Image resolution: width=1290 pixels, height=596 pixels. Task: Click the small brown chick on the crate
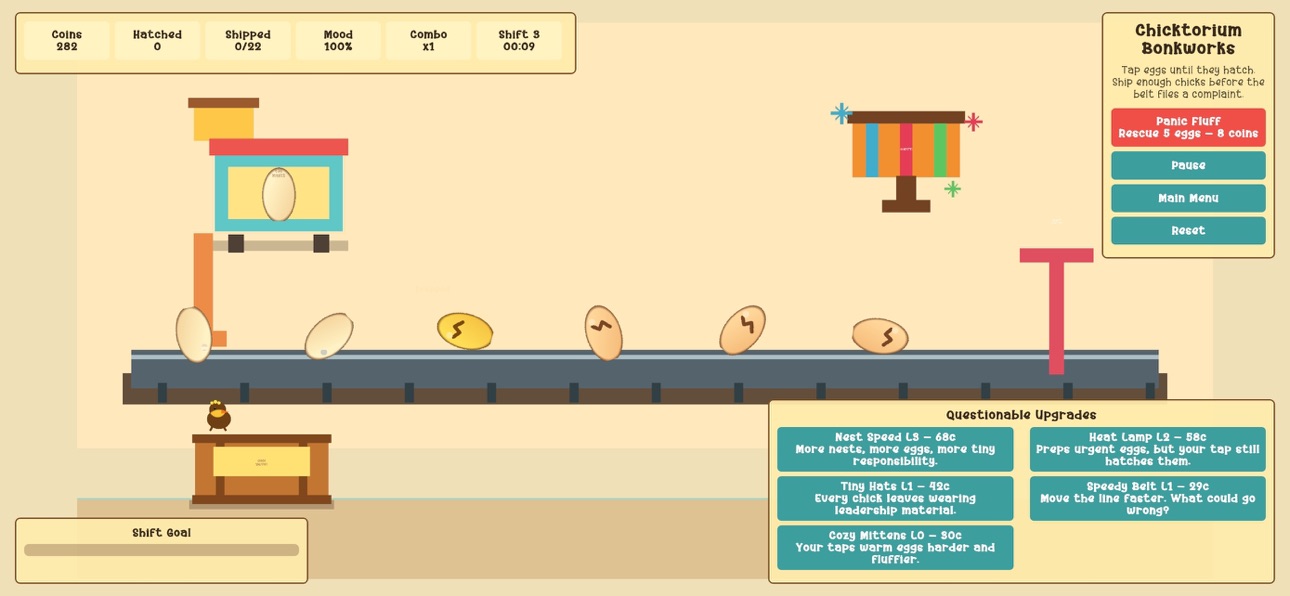pyautogui.click(x=218, y=415)
